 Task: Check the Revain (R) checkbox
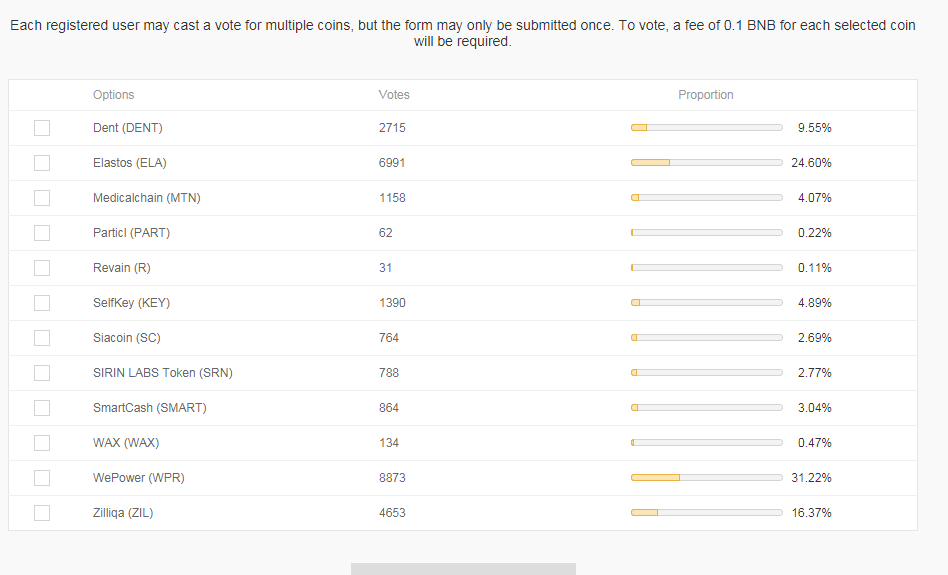point(42,268)
